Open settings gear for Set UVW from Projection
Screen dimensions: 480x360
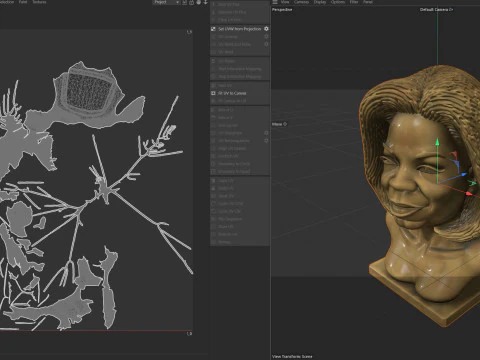pos(266,29)
